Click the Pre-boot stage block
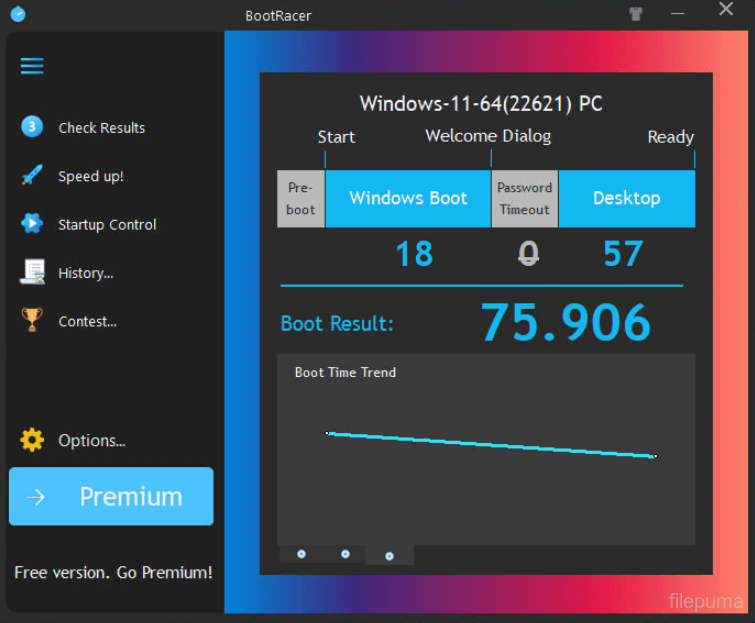 pyautogui.click(x=300, y=198)
